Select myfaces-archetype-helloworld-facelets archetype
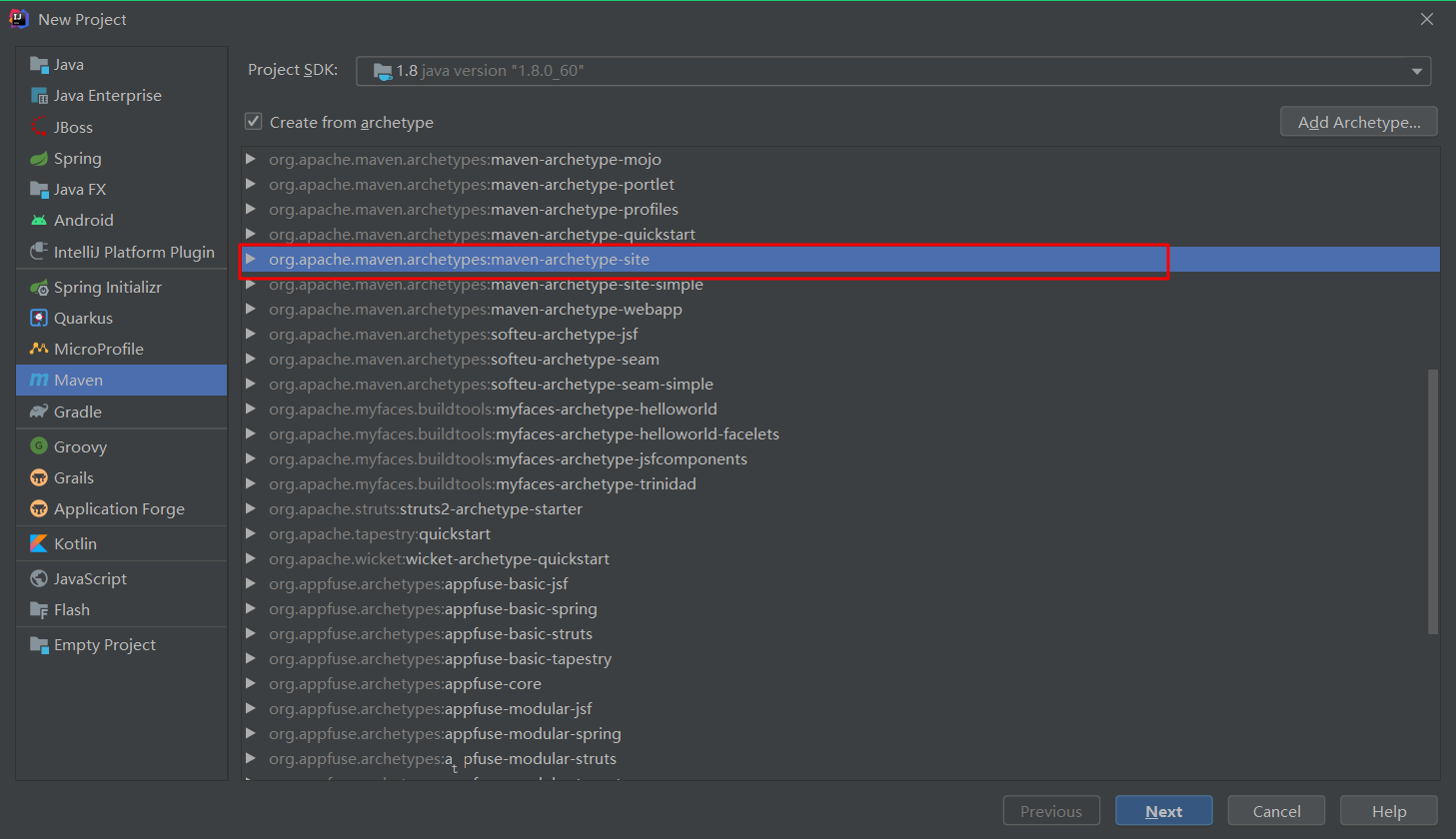Image resolution: width=1456 pixels, height=839 pixels. tap(840, 433)
